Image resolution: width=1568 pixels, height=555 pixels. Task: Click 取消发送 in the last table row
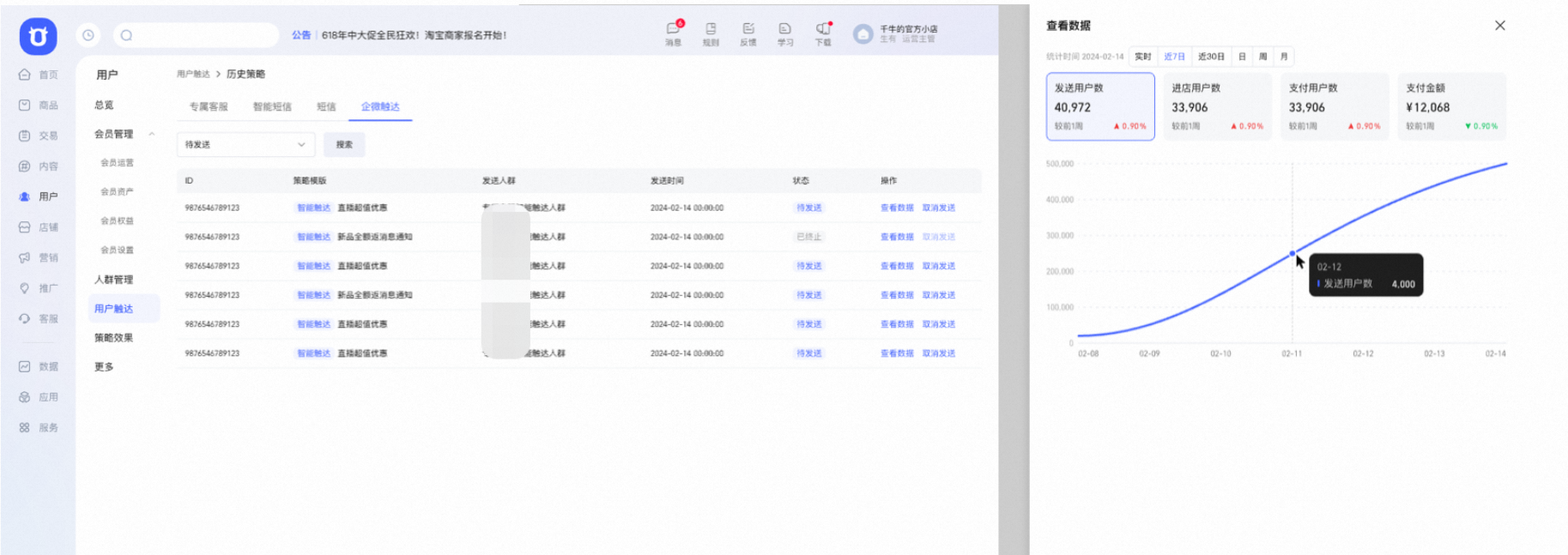[x=939, y=353]
